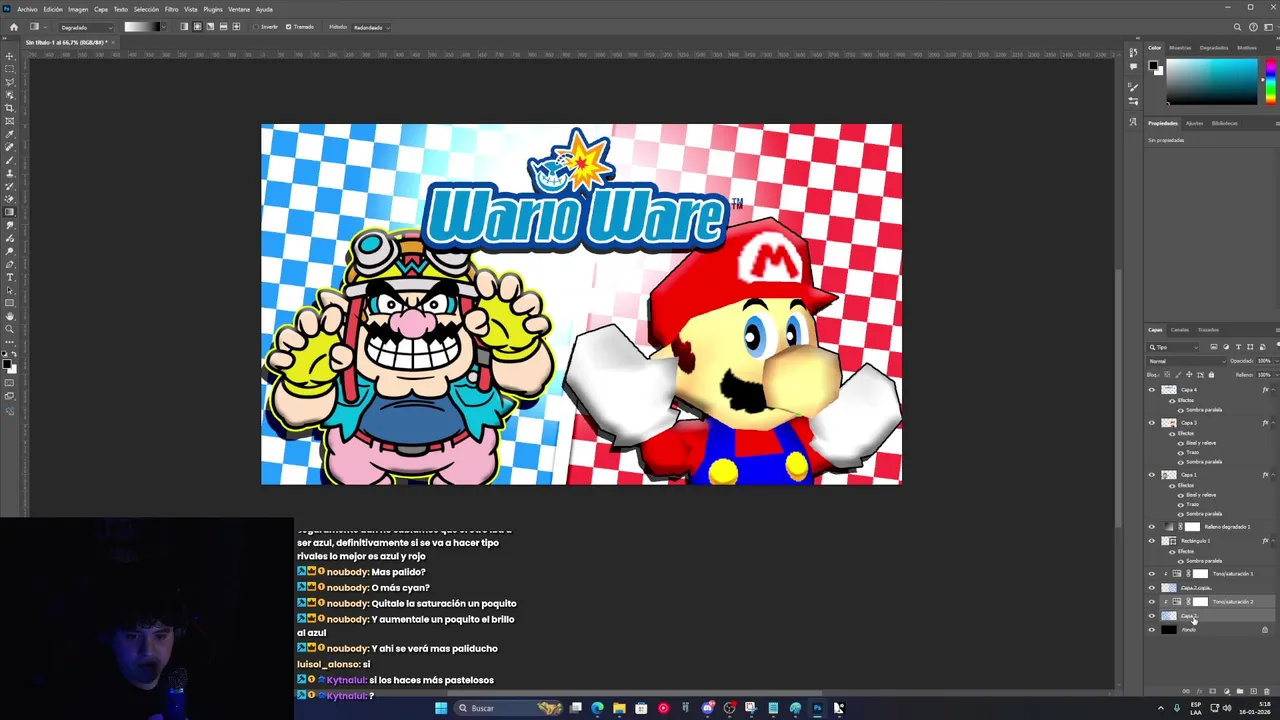Image resolution: width=1280 pixels, height=720 pixels.
Task: Select the Eyedropper tool
Action: tap(10, 134)
